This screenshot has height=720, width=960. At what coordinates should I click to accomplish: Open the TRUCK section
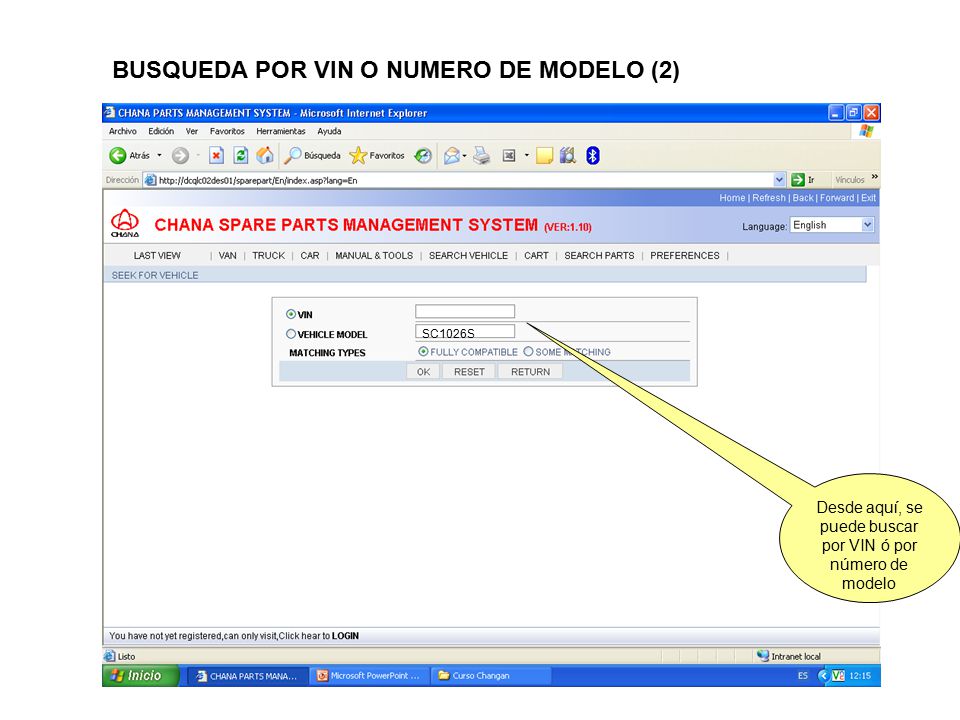pos(269,255)
